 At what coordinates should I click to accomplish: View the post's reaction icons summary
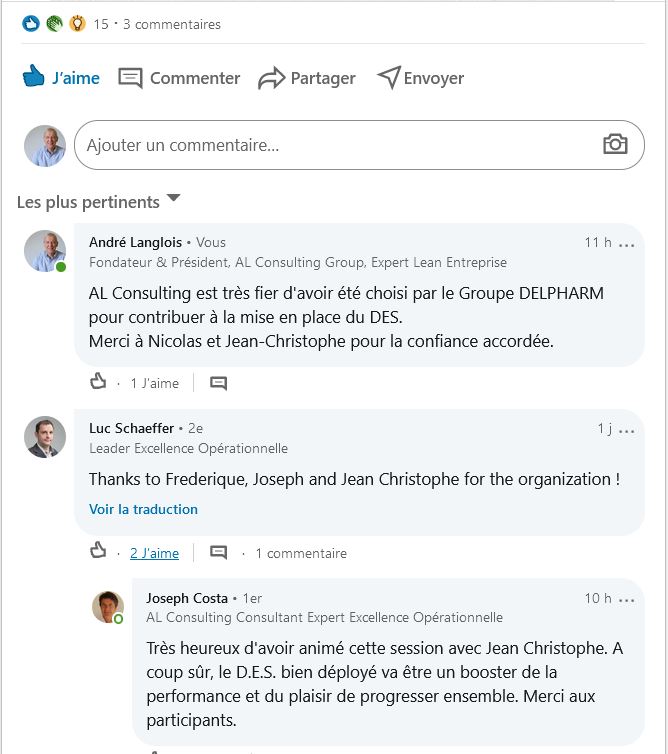pos(54,24)
